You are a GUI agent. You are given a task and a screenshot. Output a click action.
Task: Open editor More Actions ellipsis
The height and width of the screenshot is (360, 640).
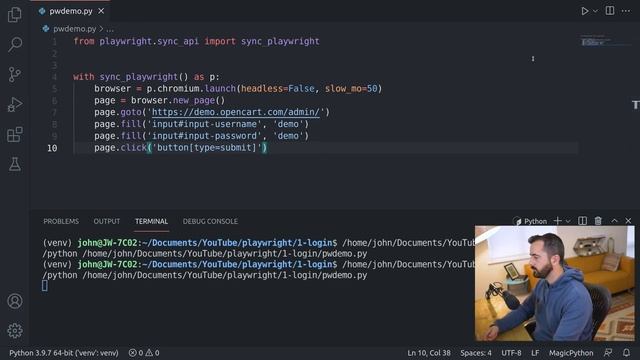coord(626,11)
